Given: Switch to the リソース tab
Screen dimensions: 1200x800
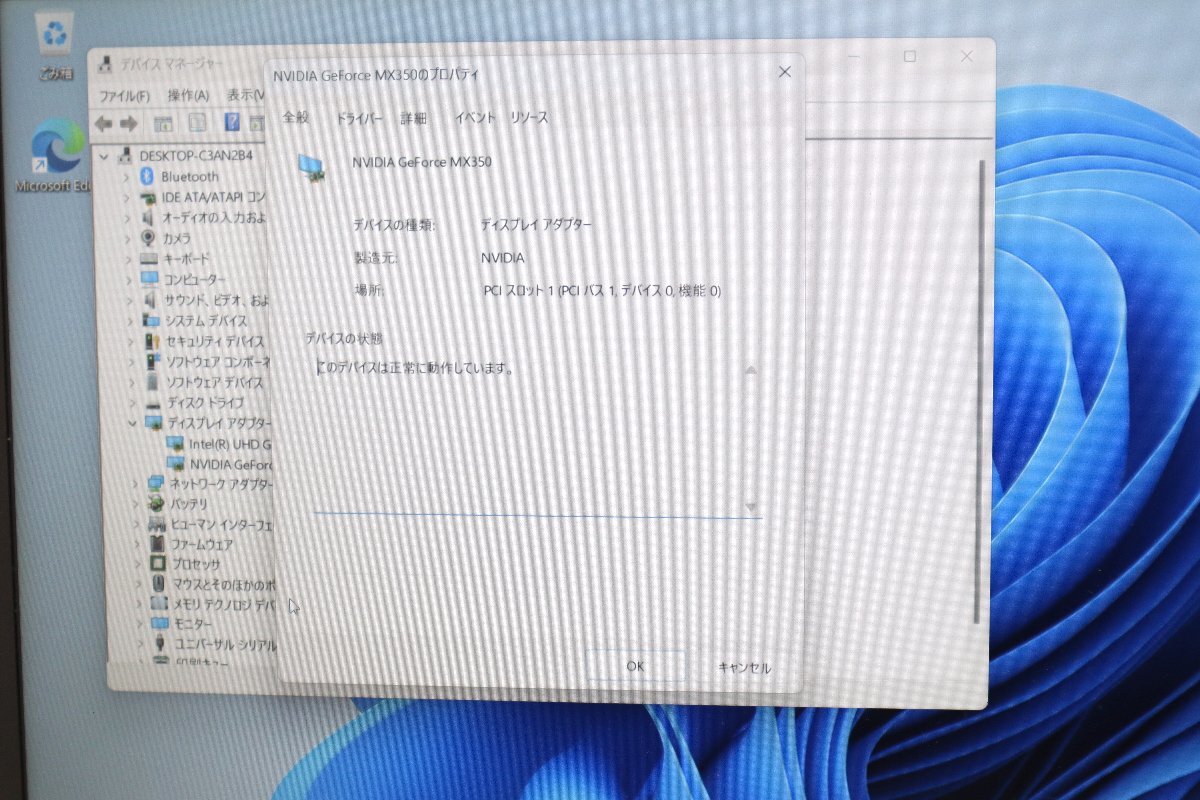Looking at the screenshot, I should pyautogui.click(x=529, y=118).
